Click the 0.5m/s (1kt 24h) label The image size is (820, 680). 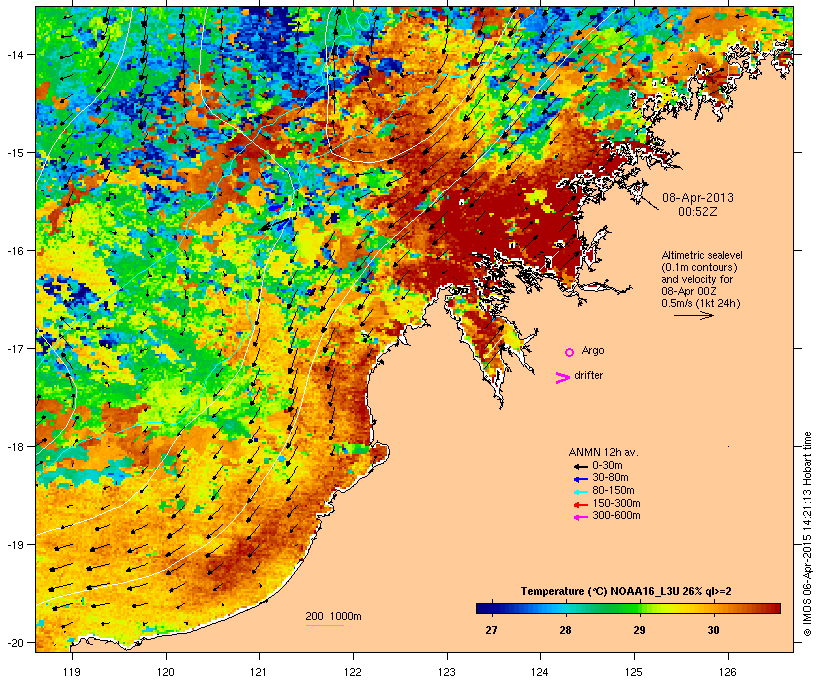coord(701,303)
